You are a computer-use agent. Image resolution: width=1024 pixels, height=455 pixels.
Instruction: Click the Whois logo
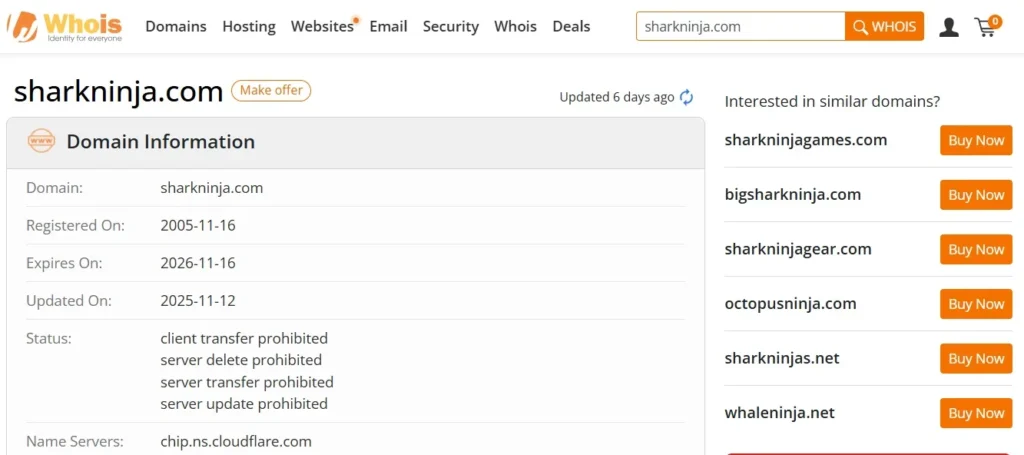point(64,26)
